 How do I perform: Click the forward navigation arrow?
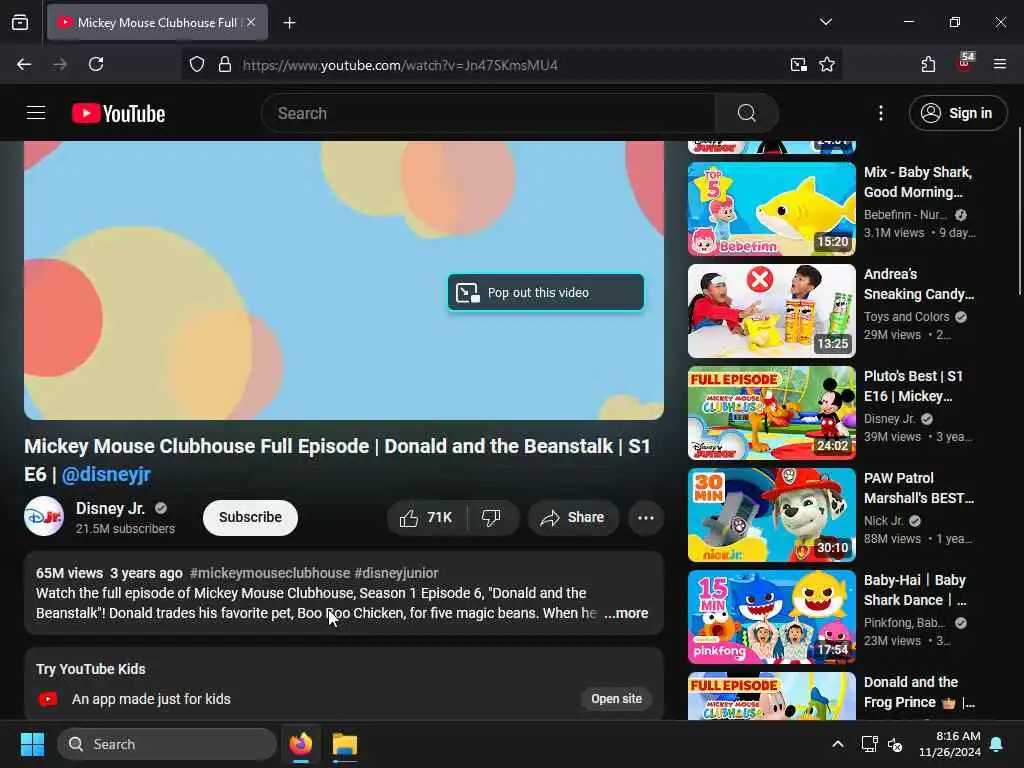tap(60, 64)
